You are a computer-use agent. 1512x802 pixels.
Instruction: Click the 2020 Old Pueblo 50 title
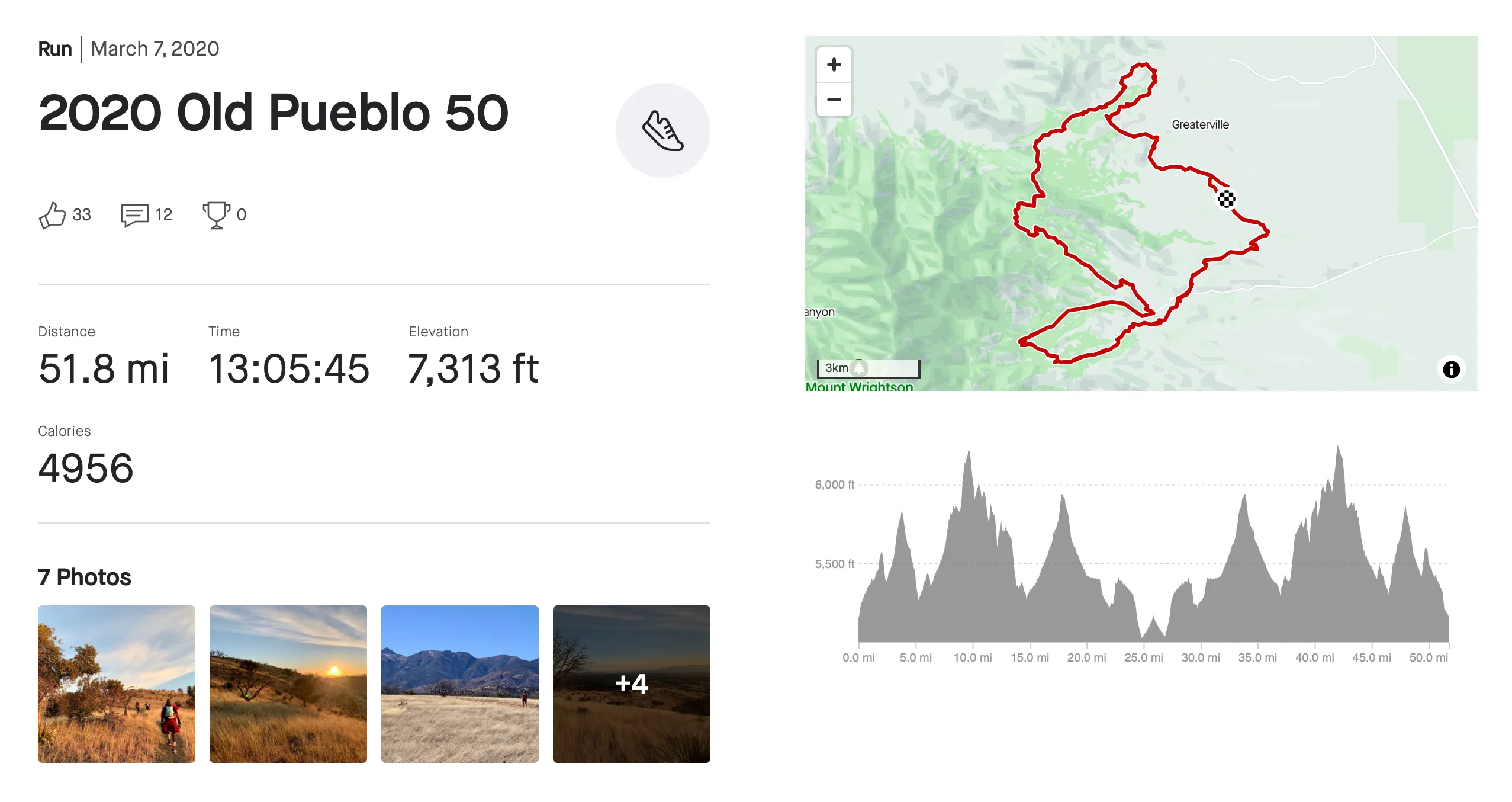tap(274, 113)
